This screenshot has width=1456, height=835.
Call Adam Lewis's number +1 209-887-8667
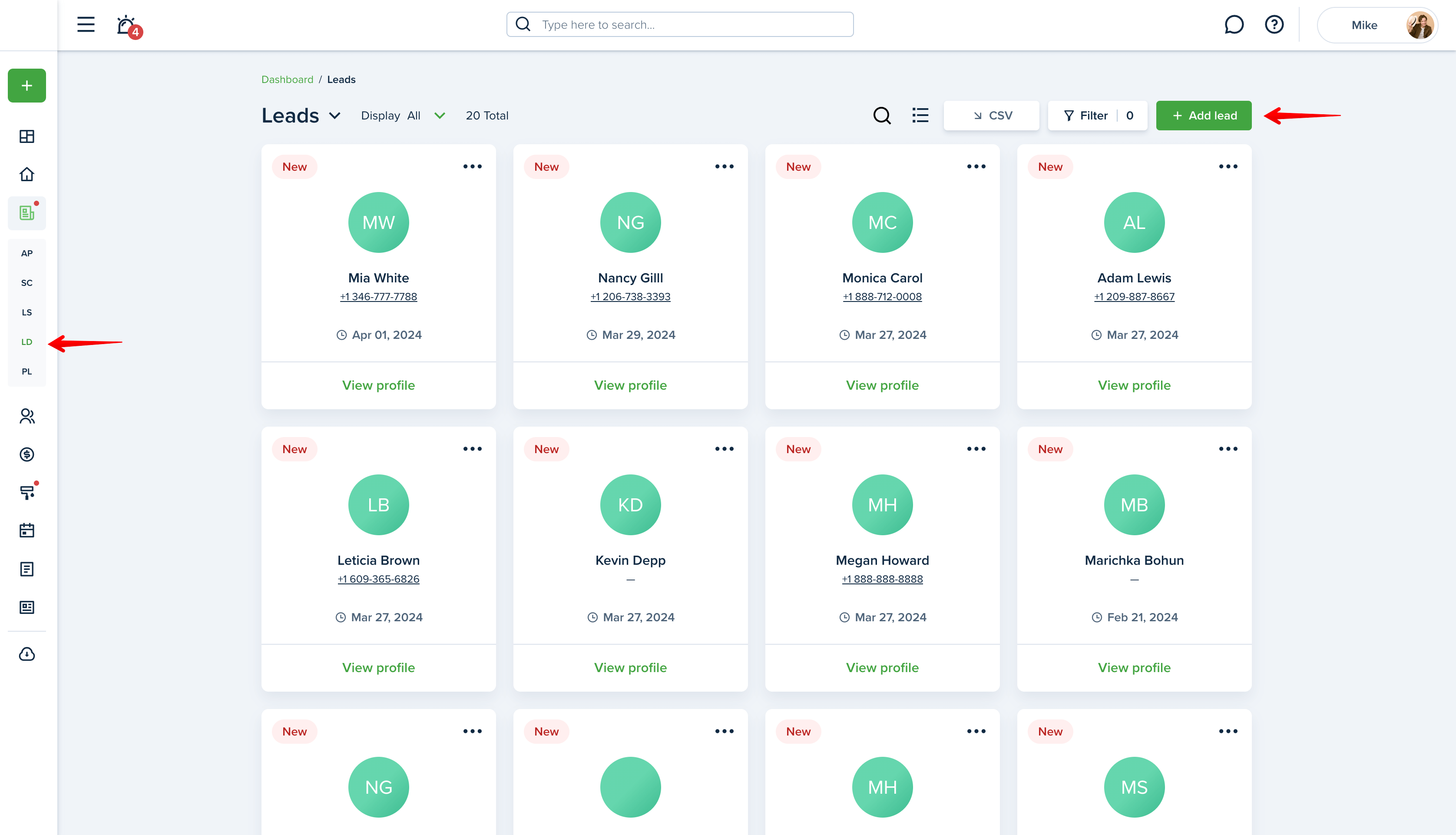coord(1135,296)
